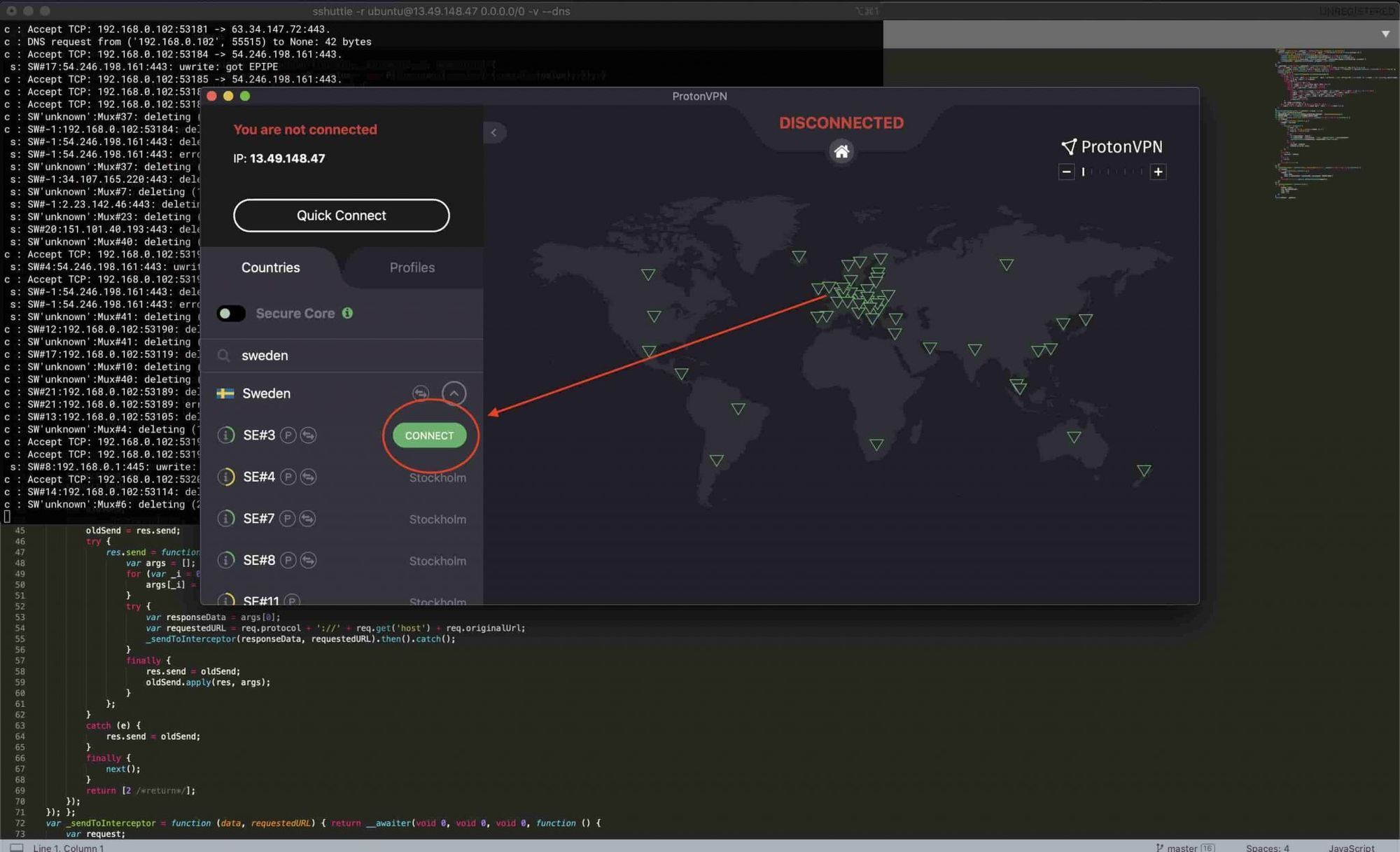The width and height of the screenshot is (1400, 852).
Task: Click Stockholm label in SE#7 row
Action: (x=437, y=519)
